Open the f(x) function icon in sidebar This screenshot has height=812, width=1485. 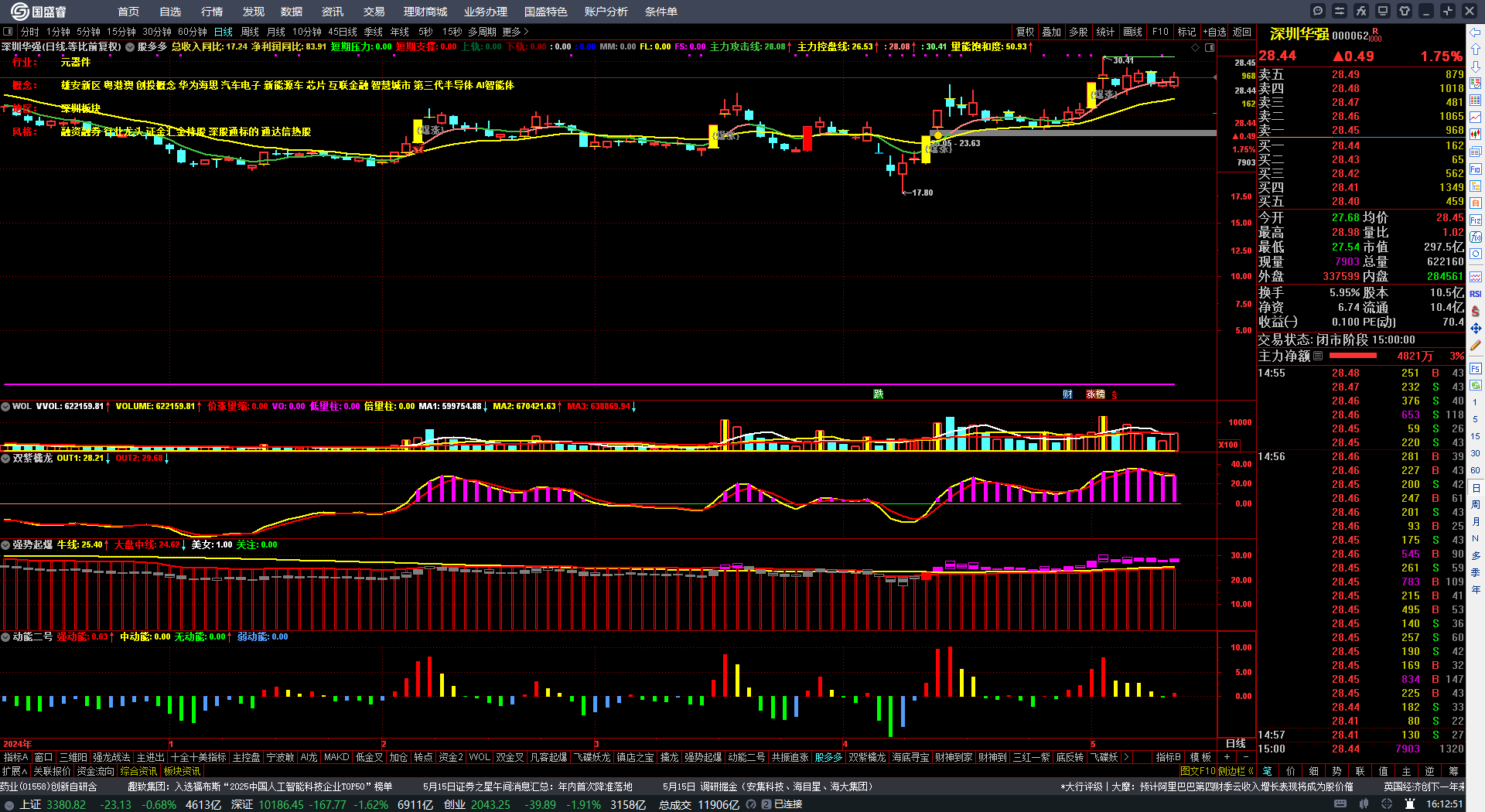click(1476, 237)
